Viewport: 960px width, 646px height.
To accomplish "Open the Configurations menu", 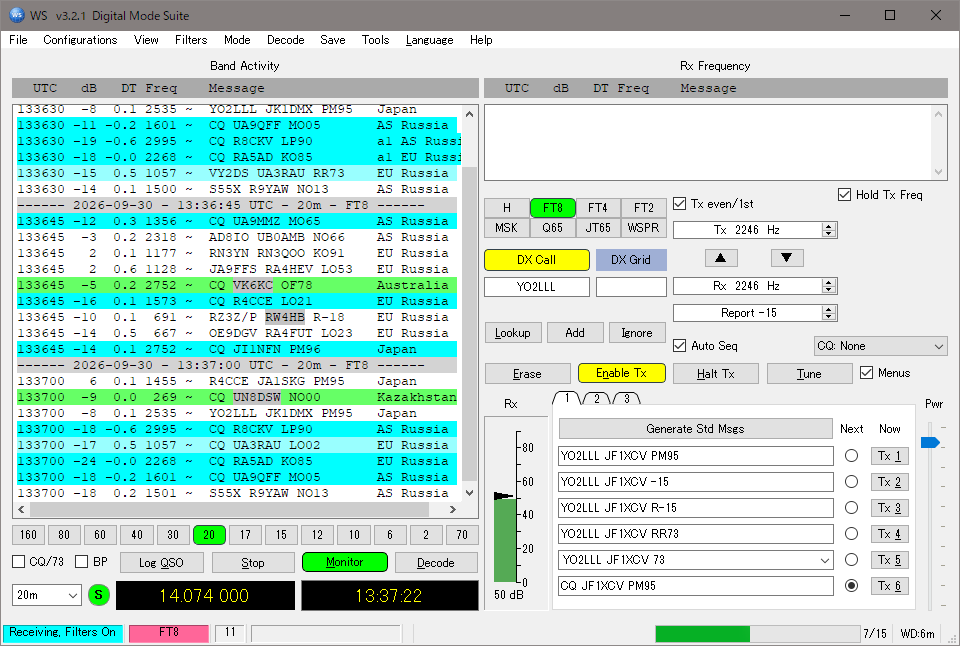I will coord(80,40).
